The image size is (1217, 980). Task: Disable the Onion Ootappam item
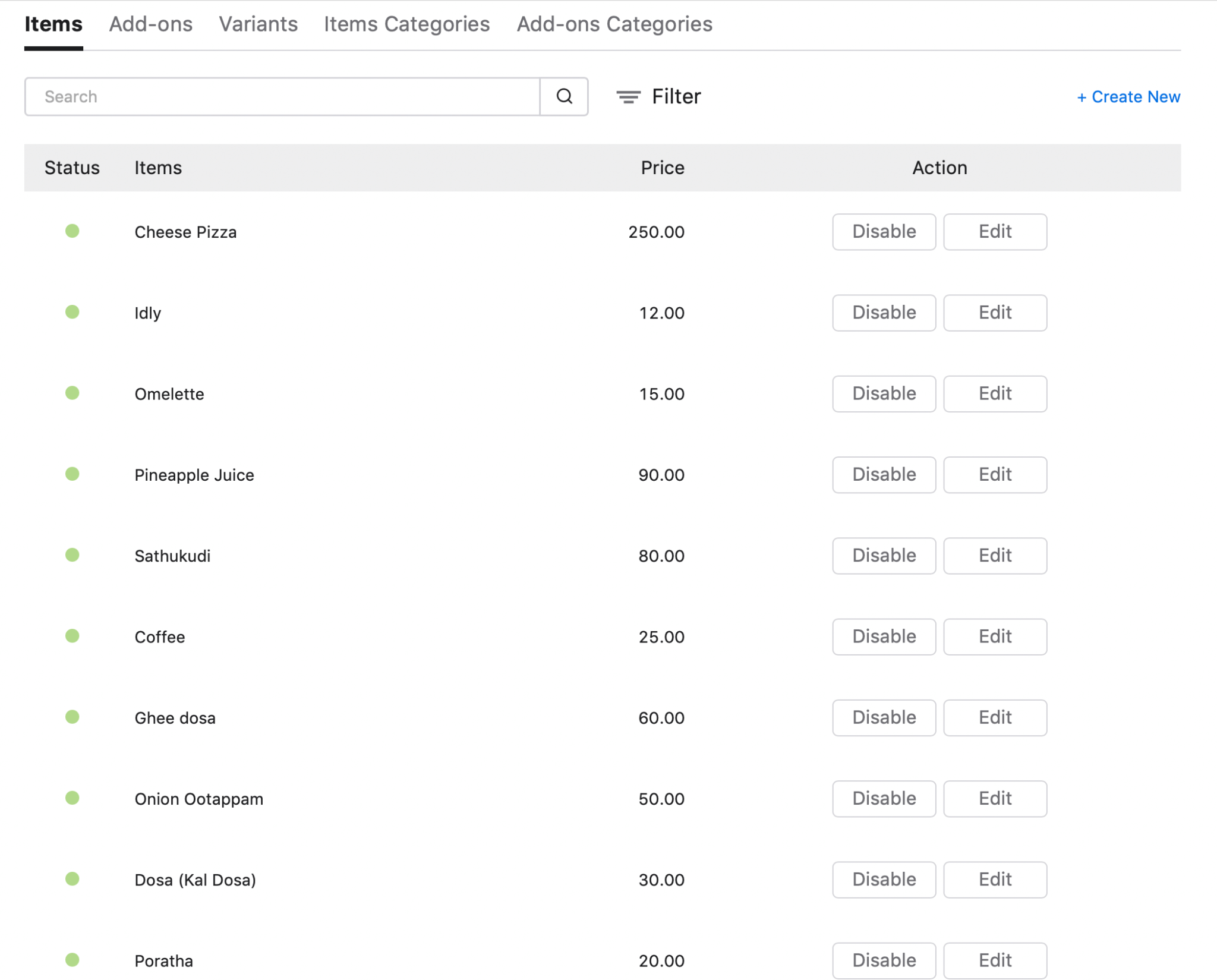tap(884, 799)
